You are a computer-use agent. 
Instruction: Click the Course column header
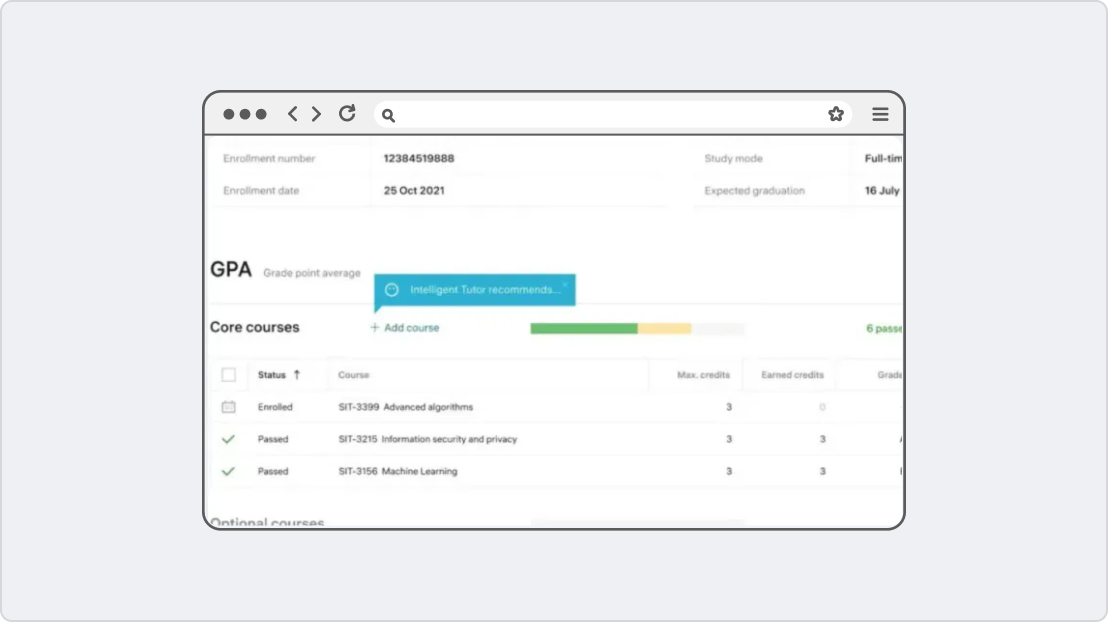(x=354, y=375)
